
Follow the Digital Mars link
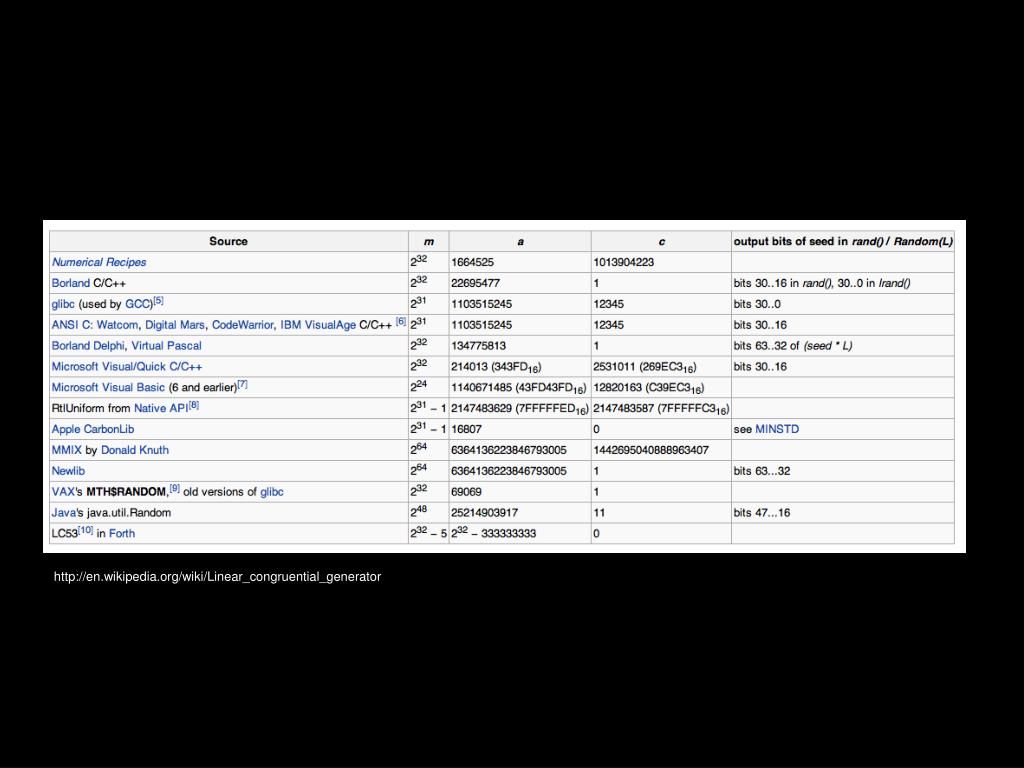pyautogui.click(x=175, y=325)
